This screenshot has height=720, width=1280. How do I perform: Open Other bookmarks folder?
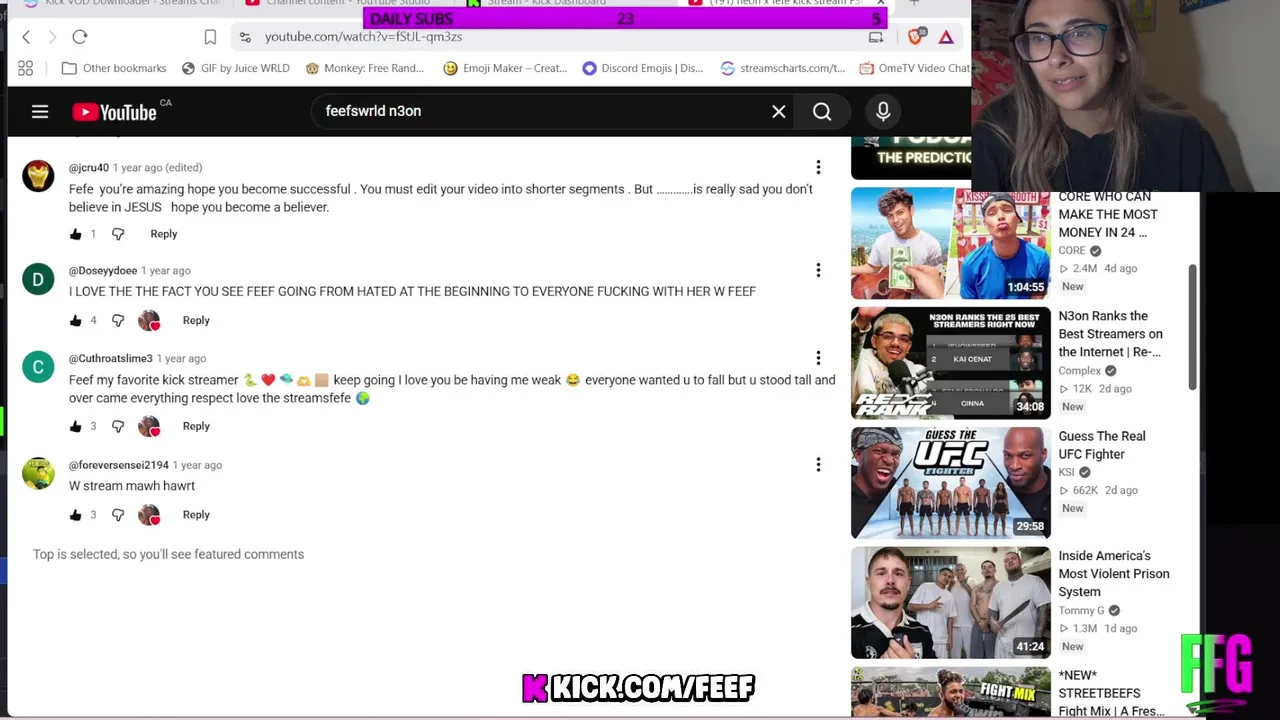click(114, 68)
